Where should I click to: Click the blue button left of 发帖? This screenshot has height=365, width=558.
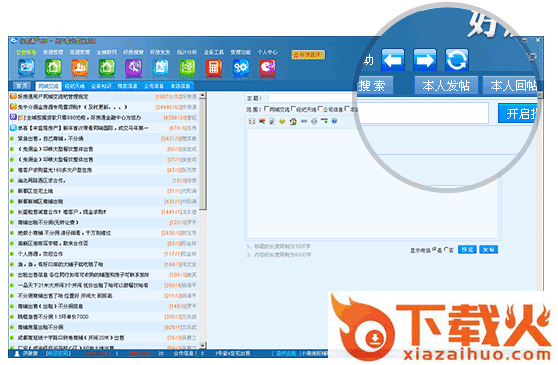(467, 250)
